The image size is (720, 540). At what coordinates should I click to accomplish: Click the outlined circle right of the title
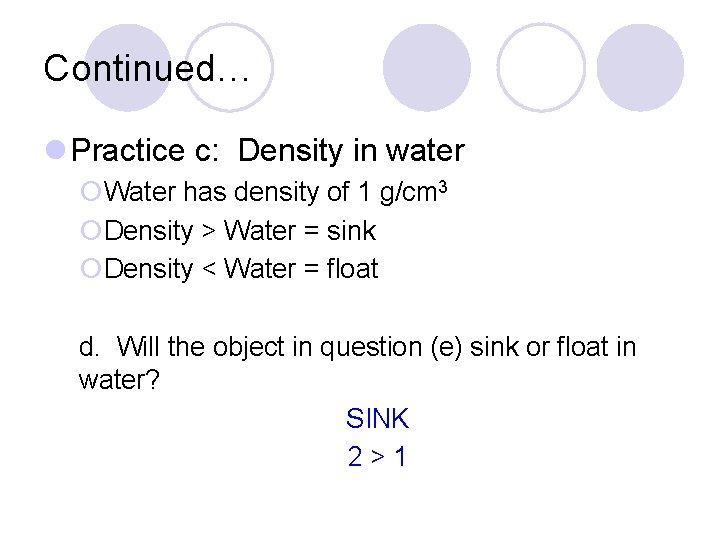coord(228,67)
